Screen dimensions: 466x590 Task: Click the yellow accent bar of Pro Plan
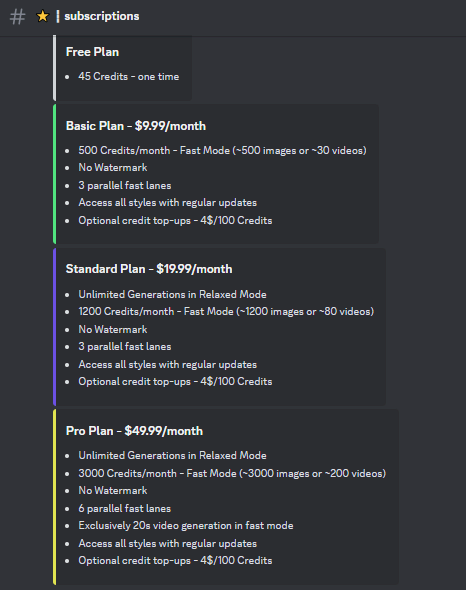[55, 497]
